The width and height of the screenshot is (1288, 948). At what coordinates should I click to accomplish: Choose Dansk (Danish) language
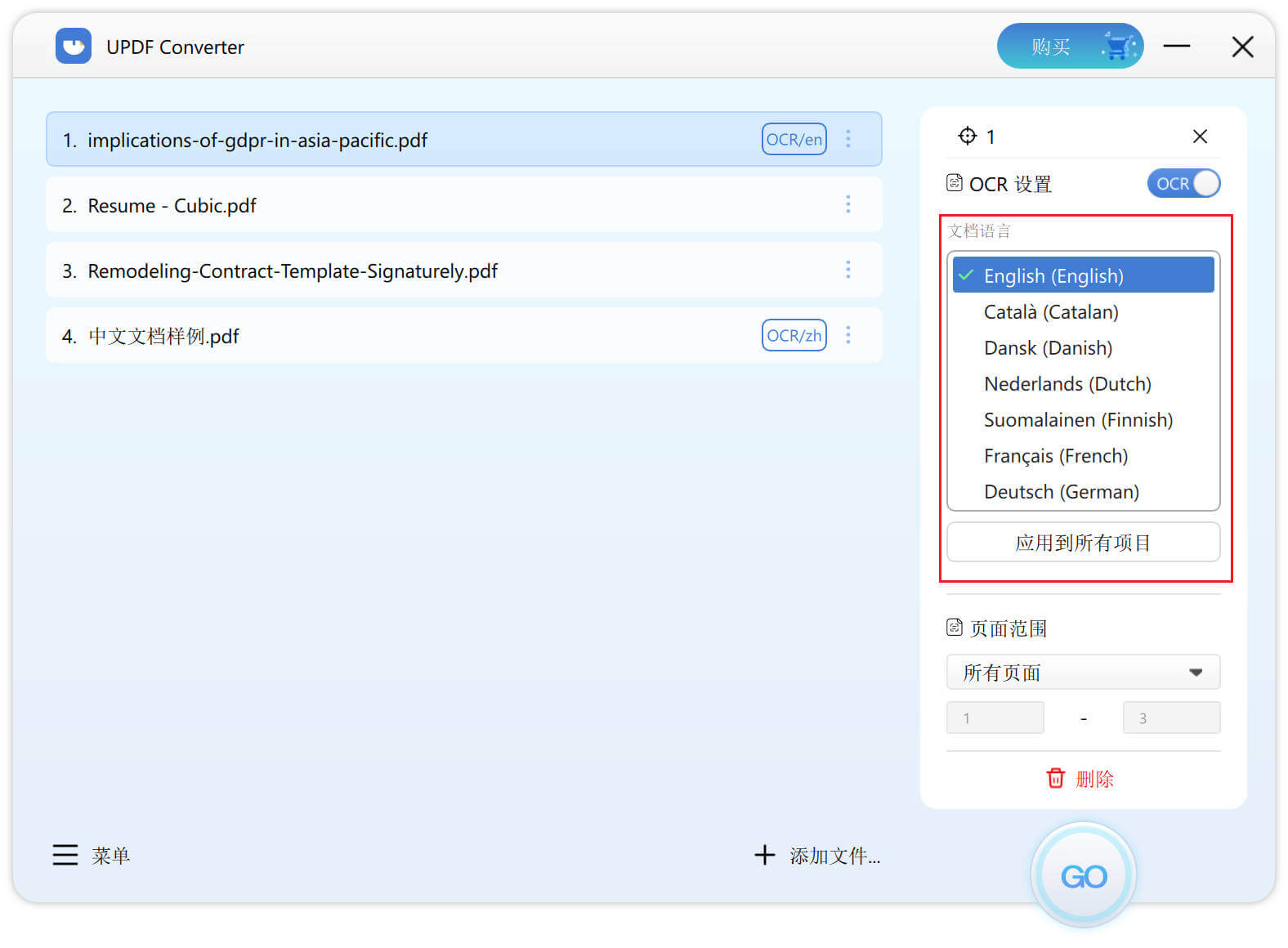(x=1084, y=347)
